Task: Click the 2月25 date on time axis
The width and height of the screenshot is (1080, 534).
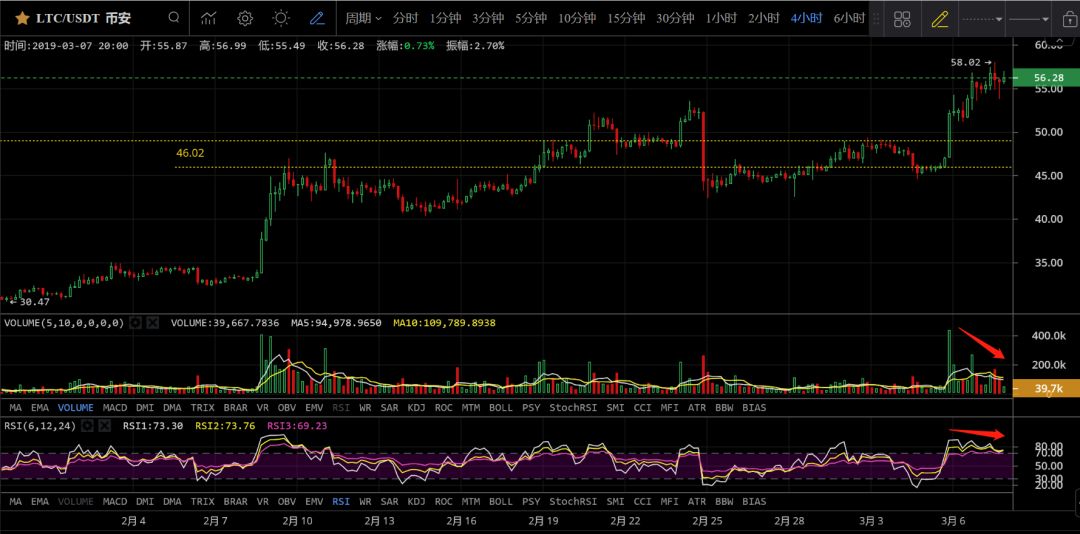Action: click(705, 521)
